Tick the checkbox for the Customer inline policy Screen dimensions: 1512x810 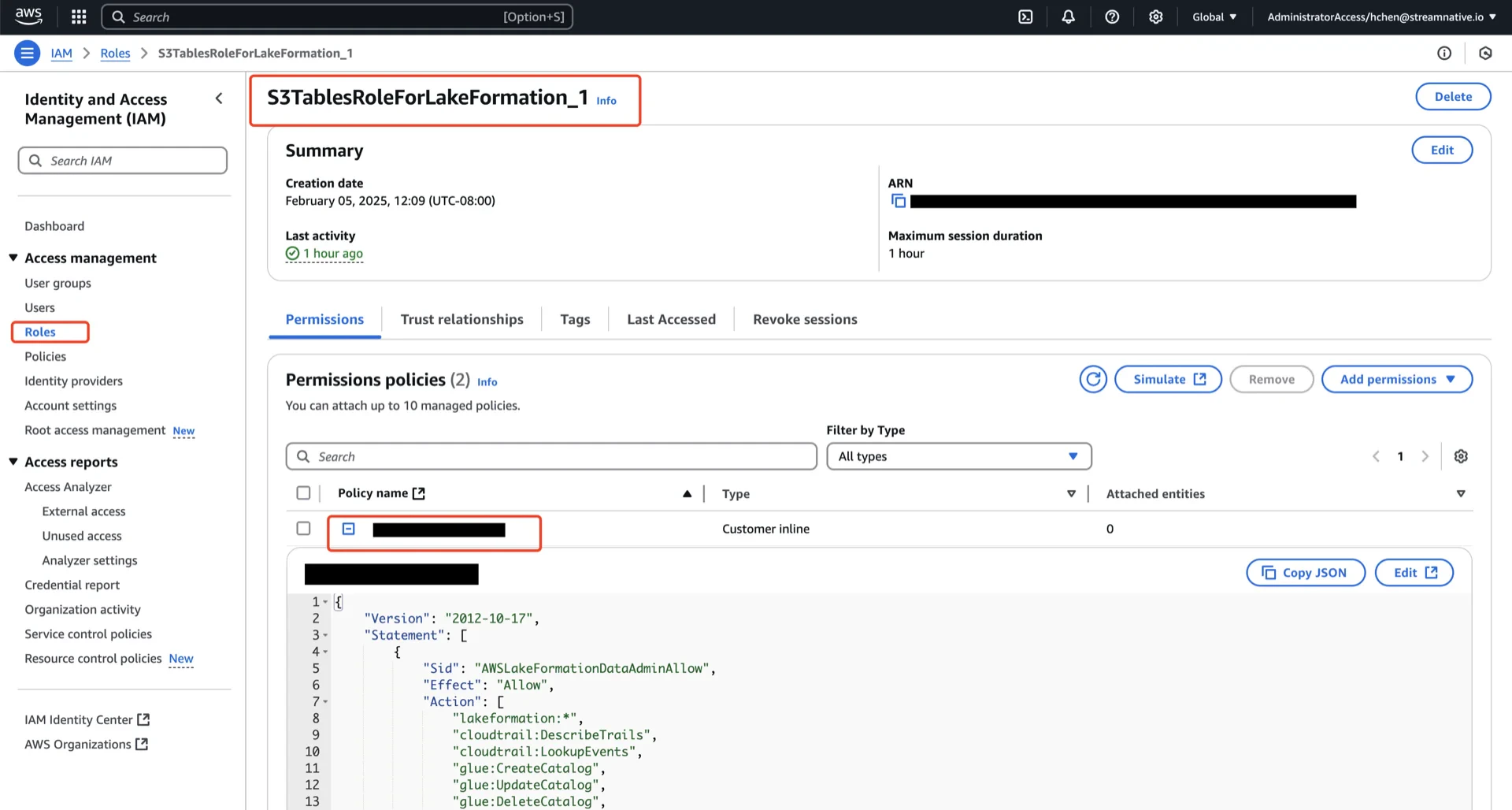[303, 529]
